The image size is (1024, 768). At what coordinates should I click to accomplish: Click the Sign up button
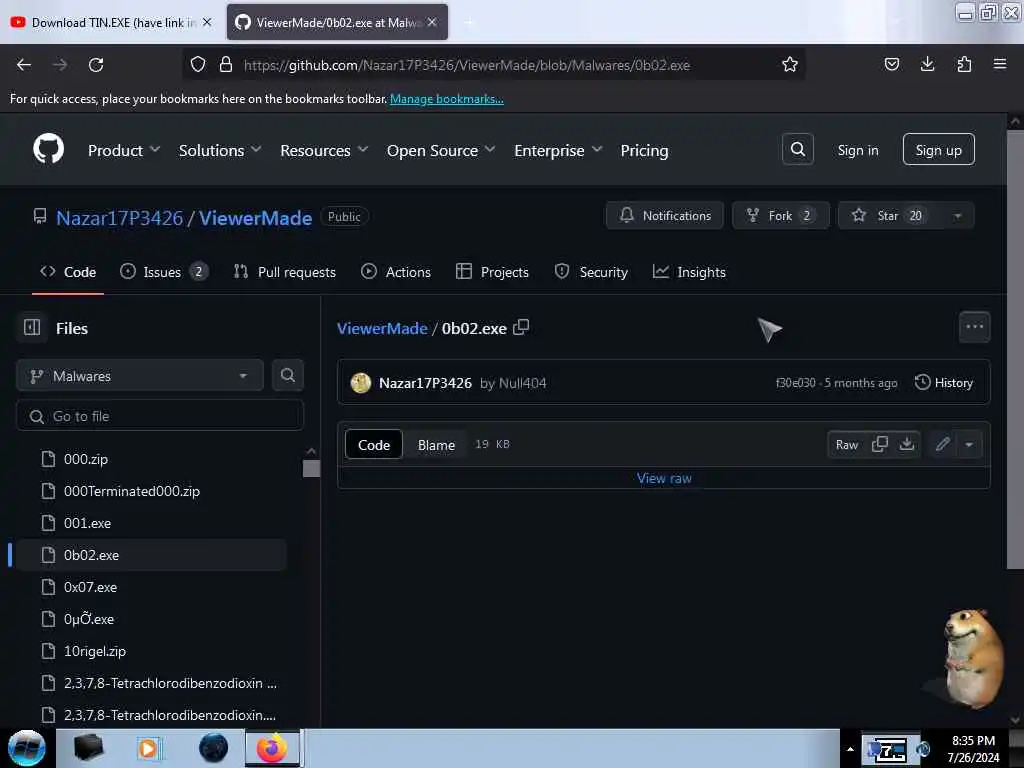[x=938, y=150]
